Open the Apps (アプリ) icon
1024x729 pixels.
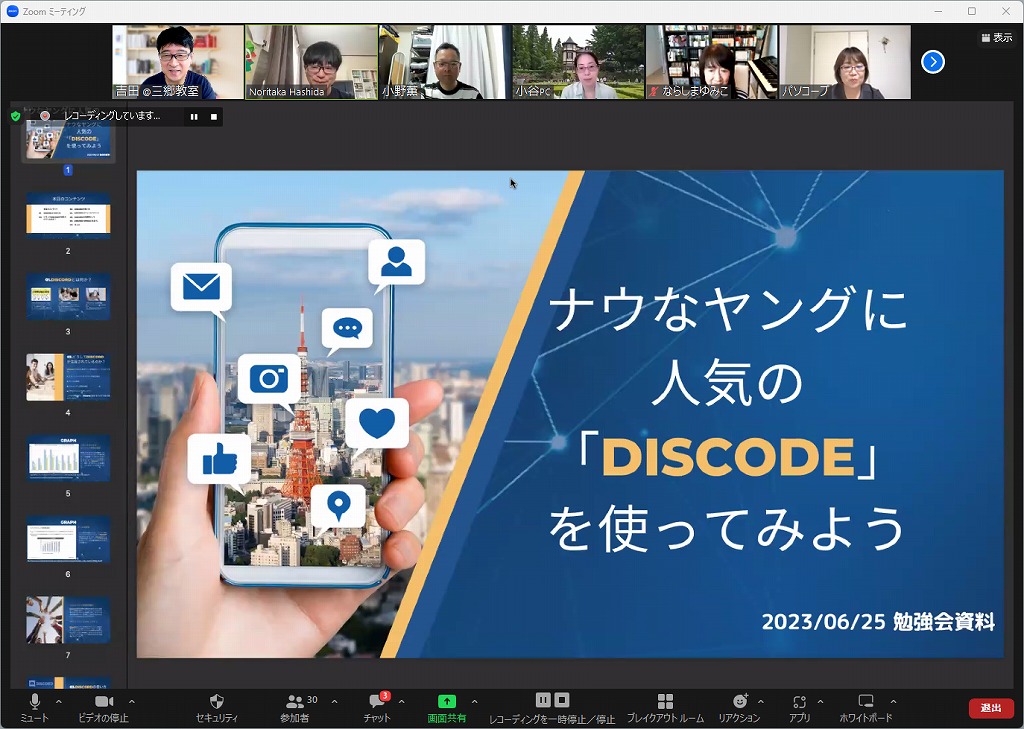[799, 702]
